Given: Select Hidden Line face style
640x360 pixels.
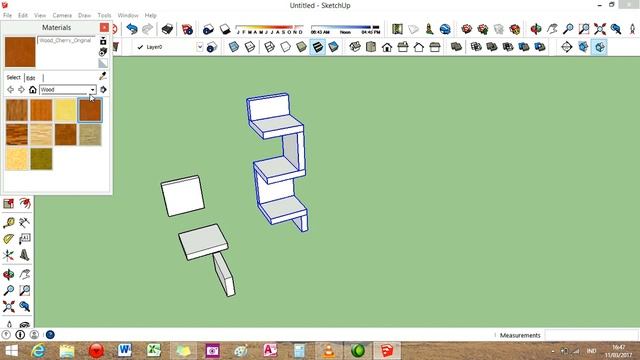Looking at the screenshot, I should pyautogui.click(x=285, y=47).
